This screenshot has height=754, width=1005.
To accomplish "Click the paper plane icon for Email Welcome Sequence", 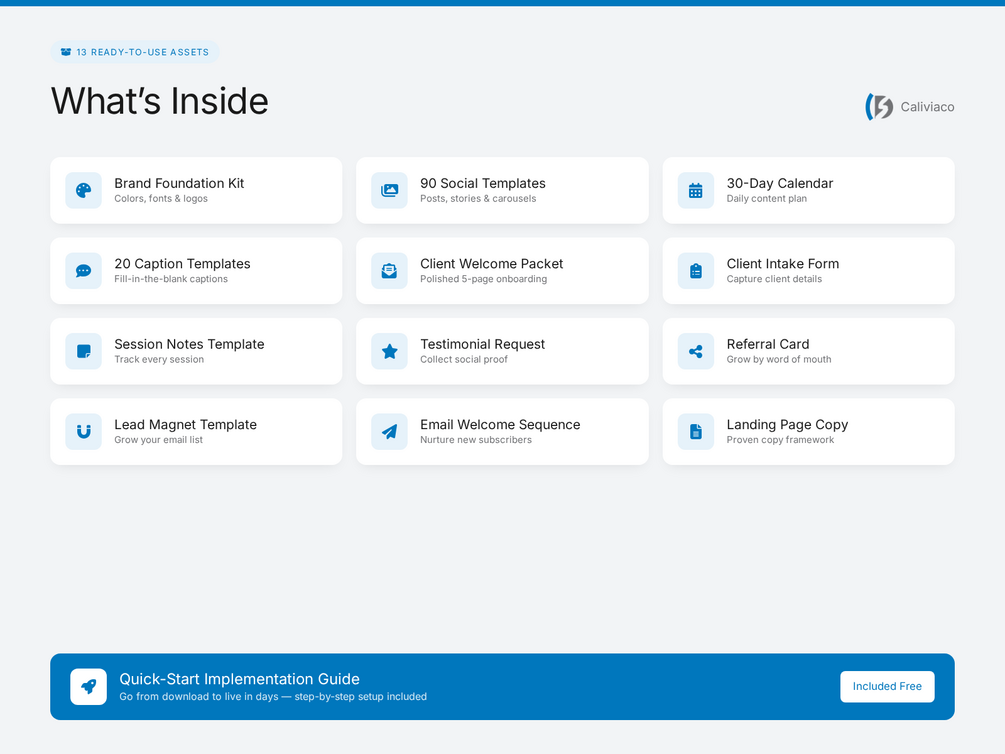I will (x=389, y=431).
